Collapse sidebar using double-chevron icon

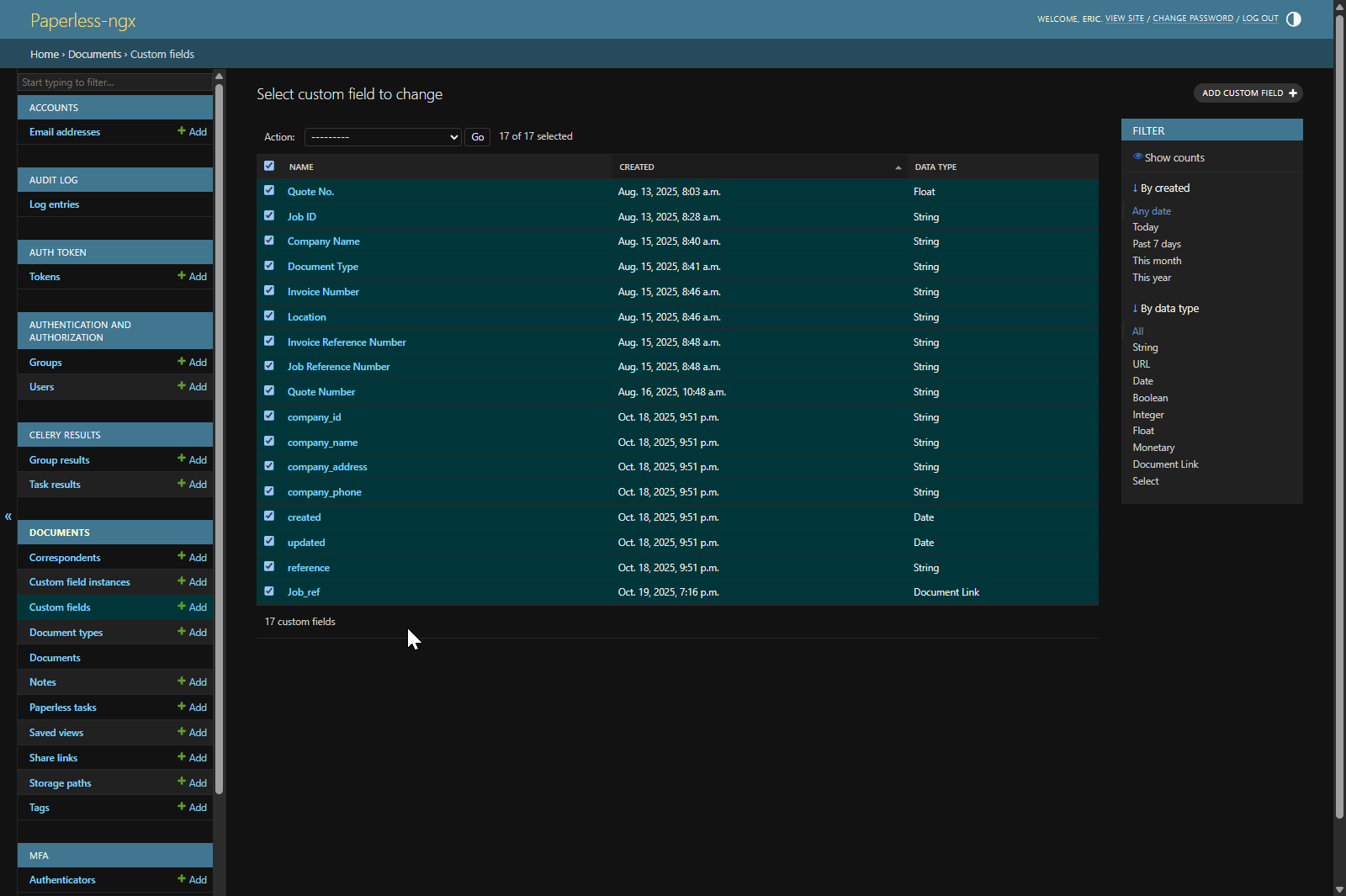tap(8, 517)
